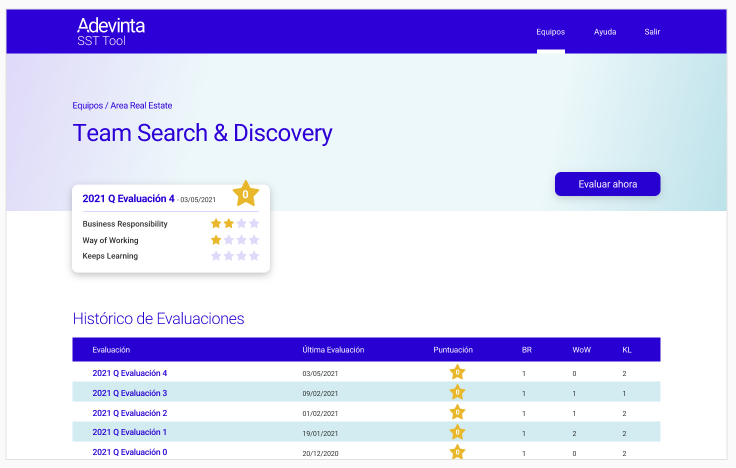Screen dimensions: 736x468
Task: Click the gold score badge on evaluation card
Action: (x=246, y=193)
